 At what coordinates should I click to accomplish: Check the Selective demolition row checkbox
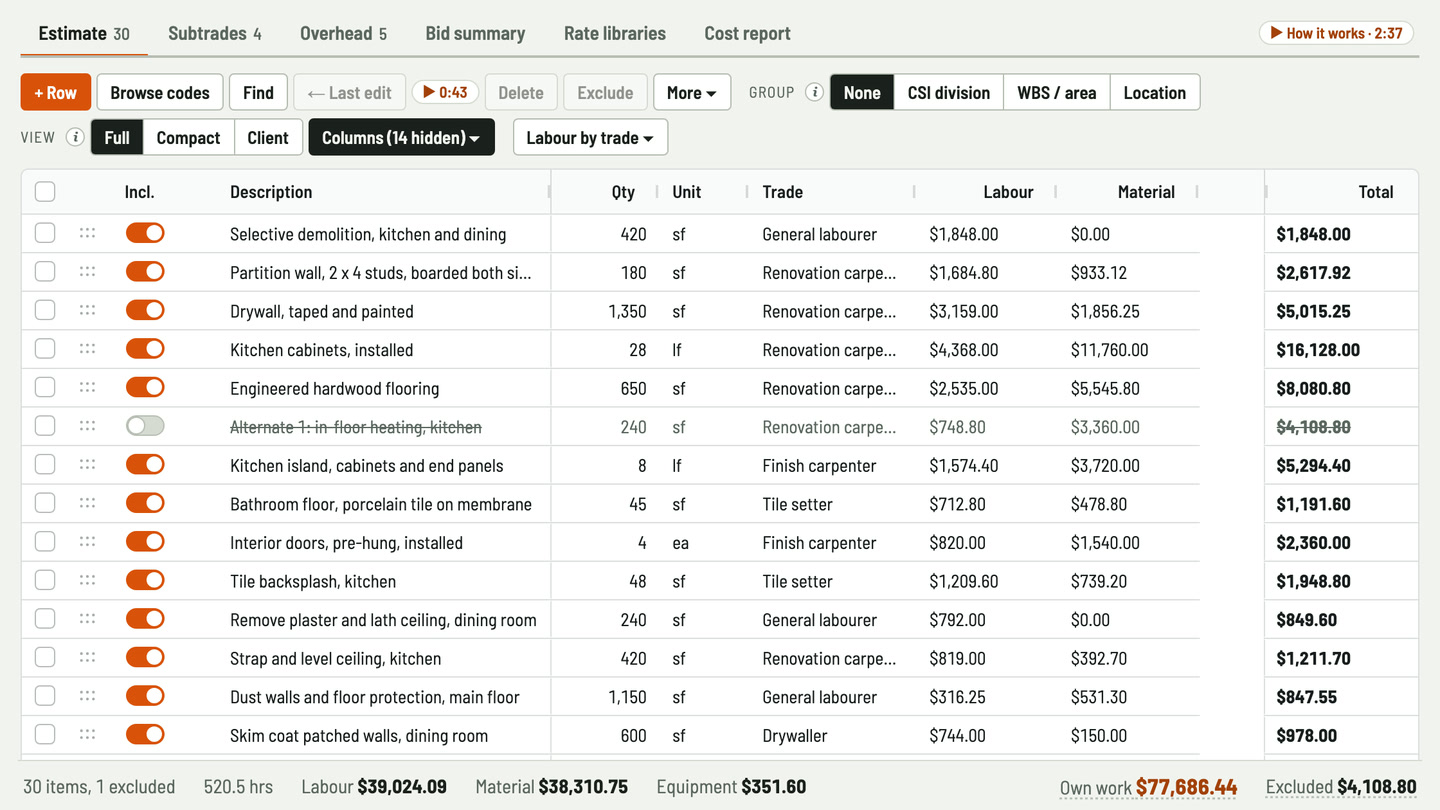pyautogui.click(x=45, y=233)
